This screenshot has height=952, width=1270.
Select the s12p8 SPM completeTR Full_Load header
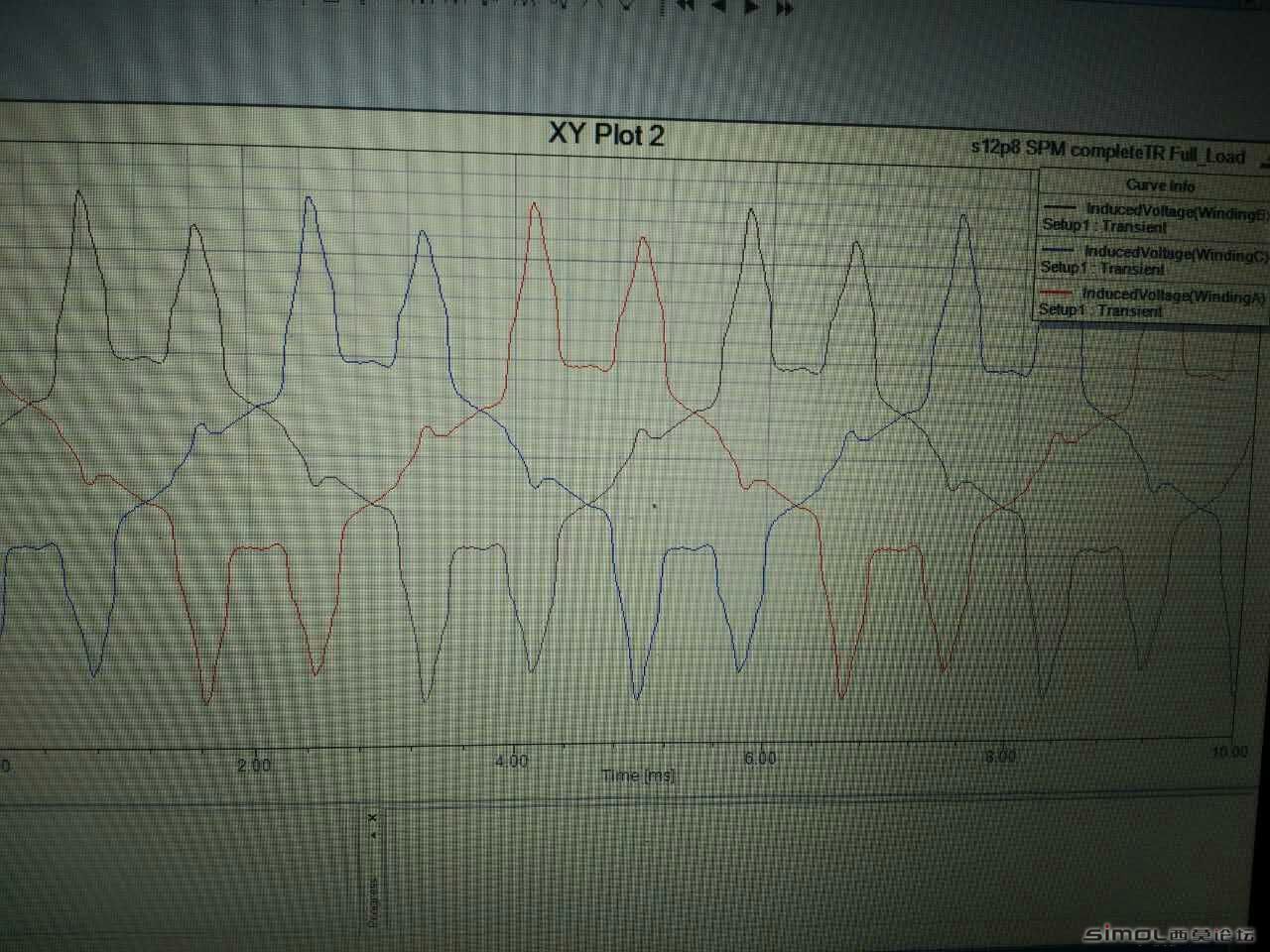(1106, 153)
